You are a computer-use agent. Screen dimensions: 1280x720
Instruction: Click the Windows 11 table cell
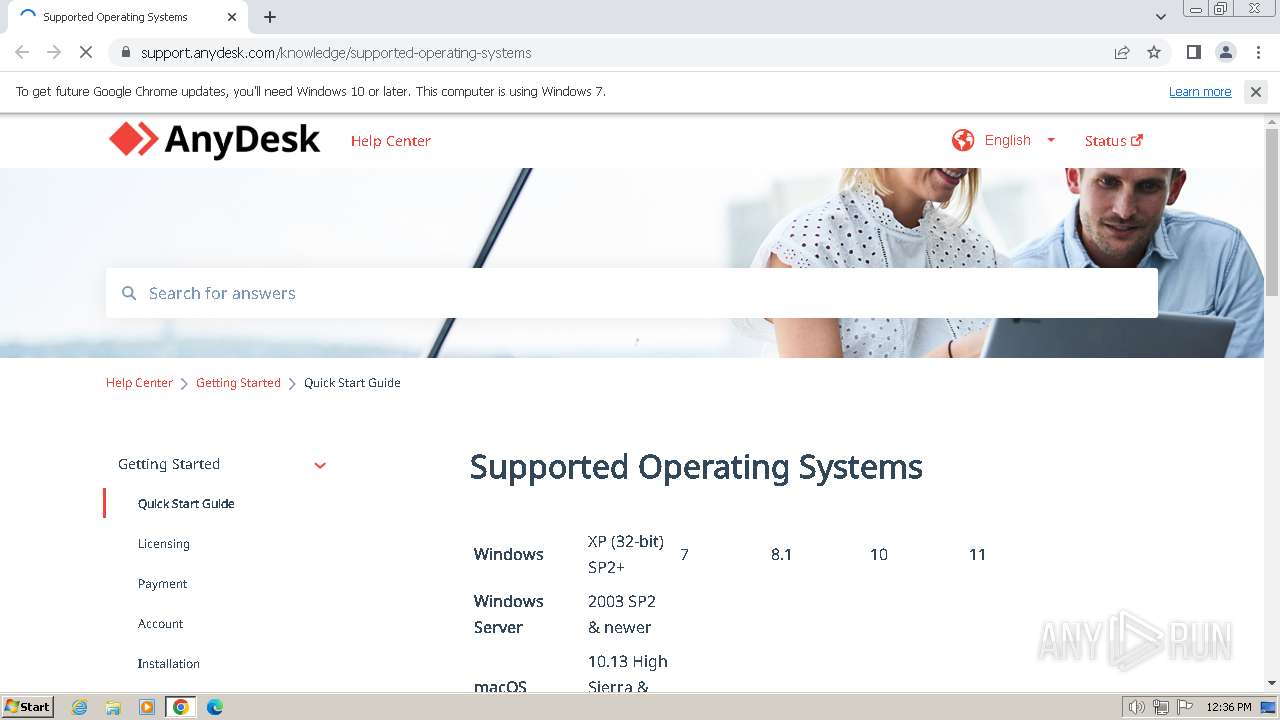(x=978, y=555)
